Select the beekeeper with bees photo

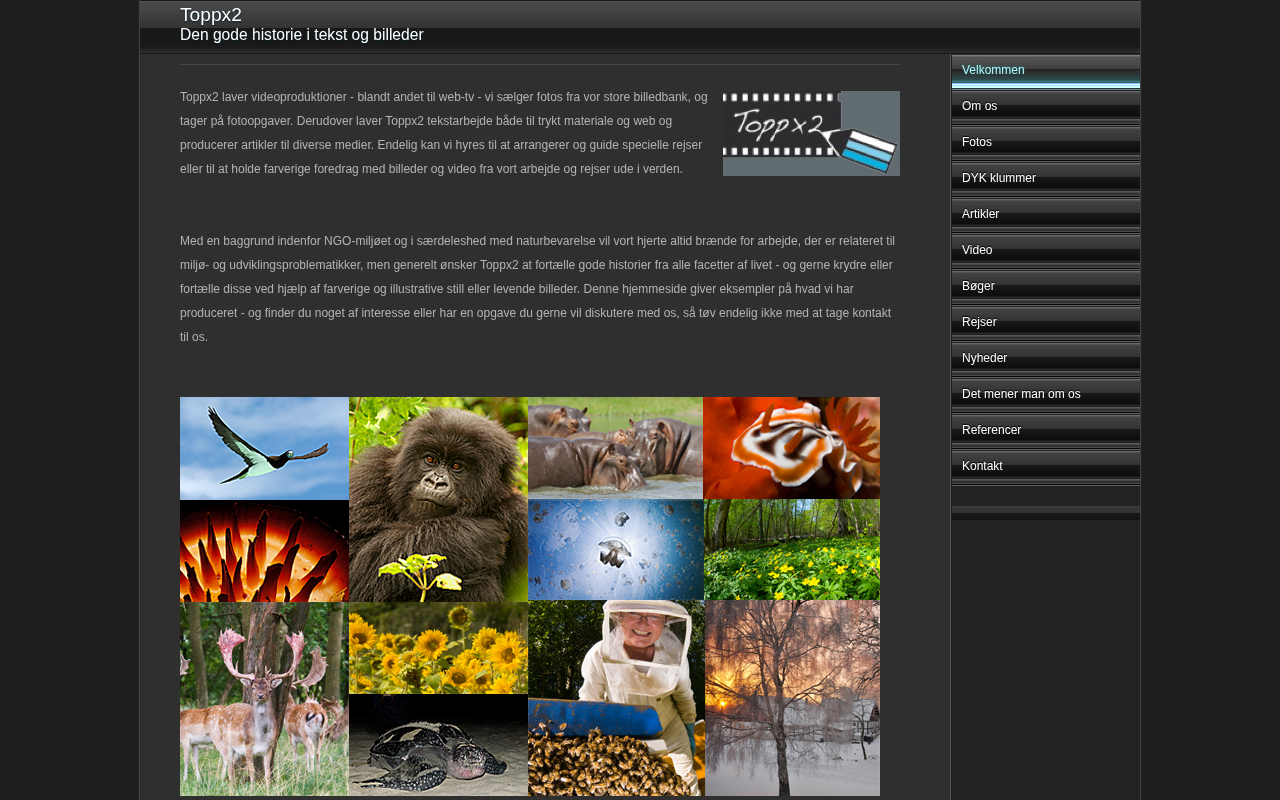tap(616, 697)
